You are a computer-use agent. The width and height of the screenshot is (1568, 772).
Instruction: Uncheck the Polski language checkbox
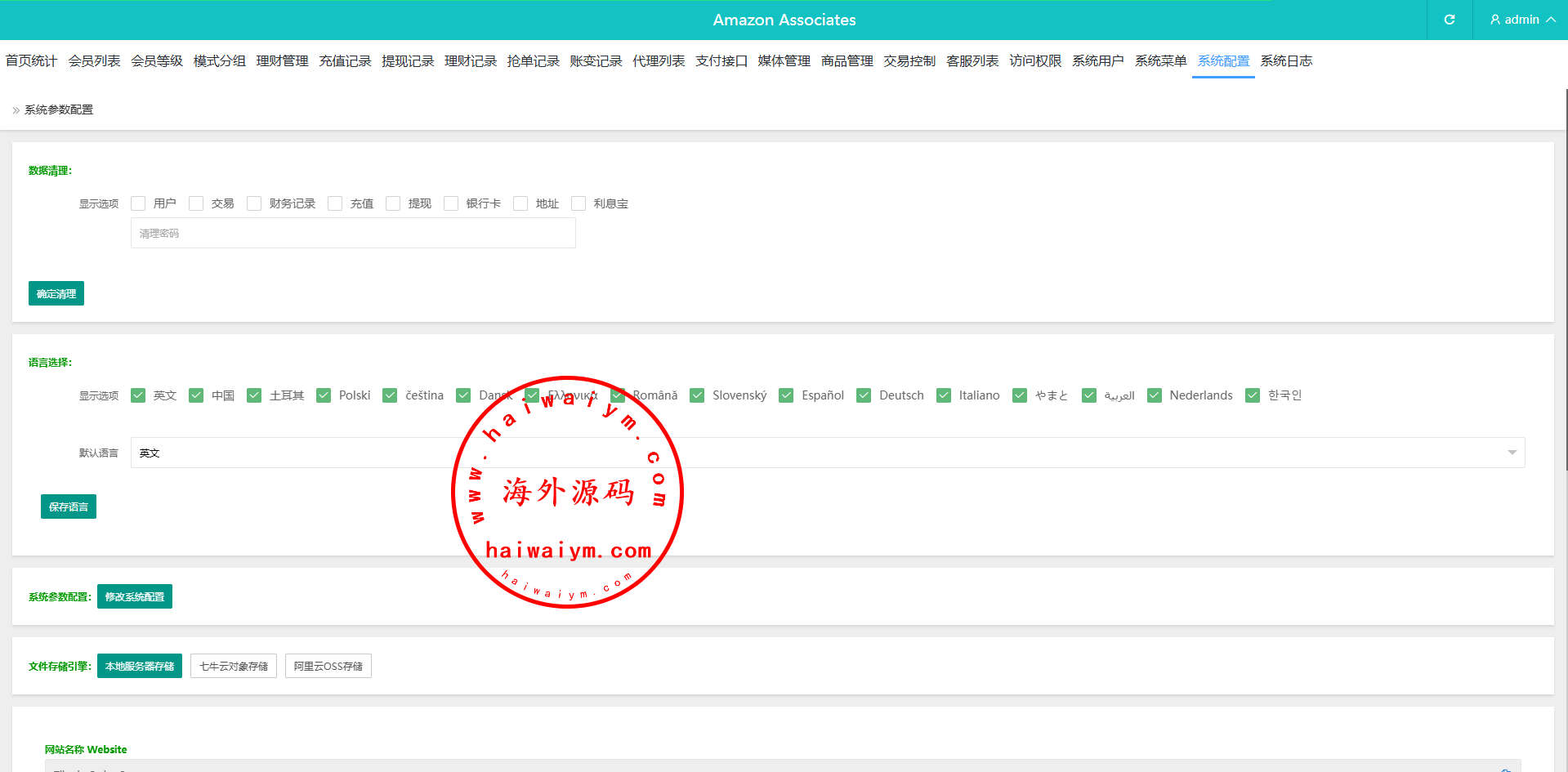point(324,395)
